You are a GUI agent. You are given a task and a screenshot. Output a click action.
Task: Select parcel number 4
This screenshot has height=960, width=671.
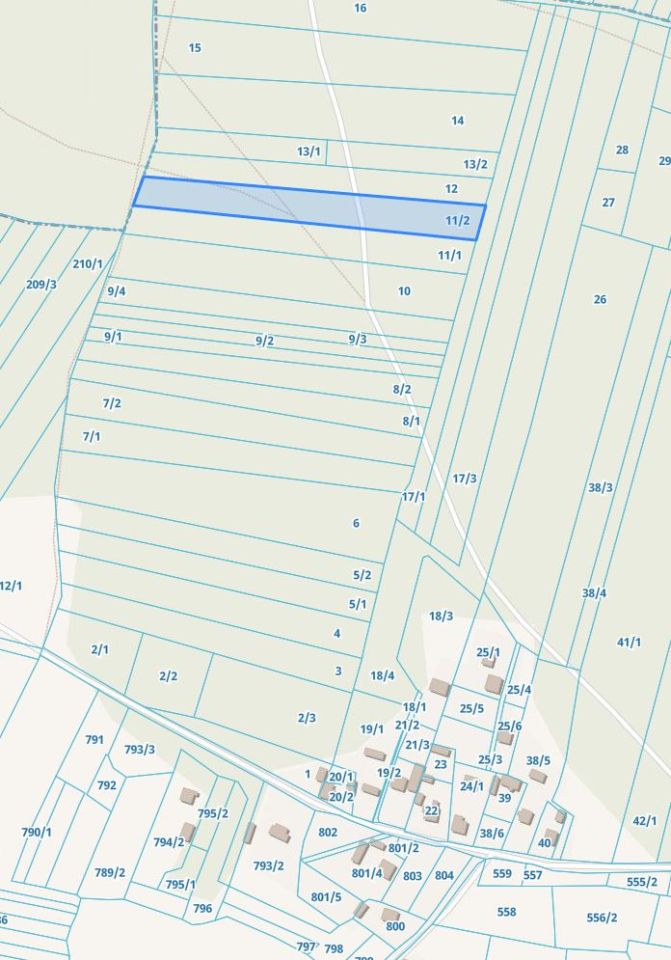pos(337,633)
